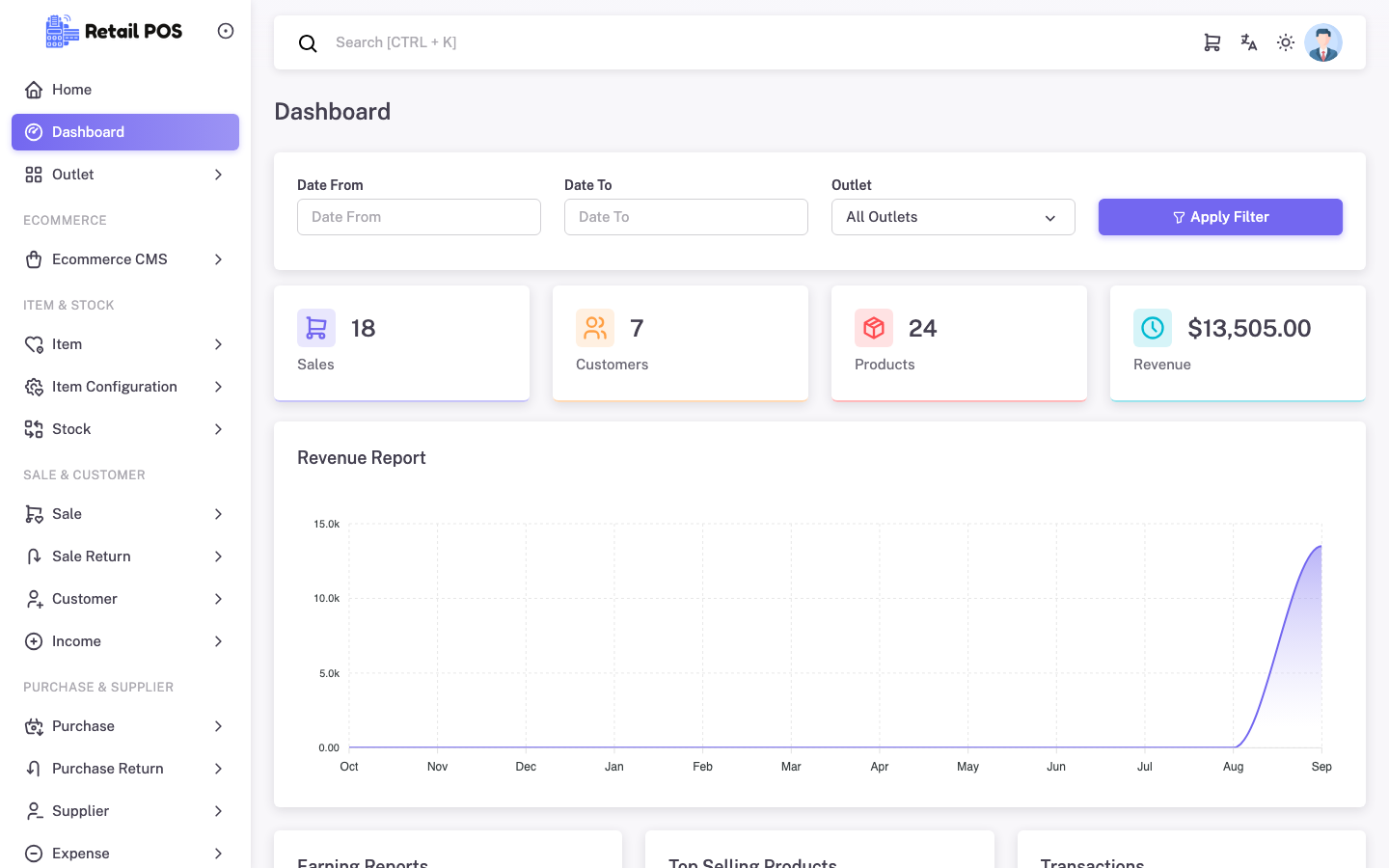Focus the Date To field
Image resolution: width=1389 pixels, height=868 pixels.
(x=686, y=217)
